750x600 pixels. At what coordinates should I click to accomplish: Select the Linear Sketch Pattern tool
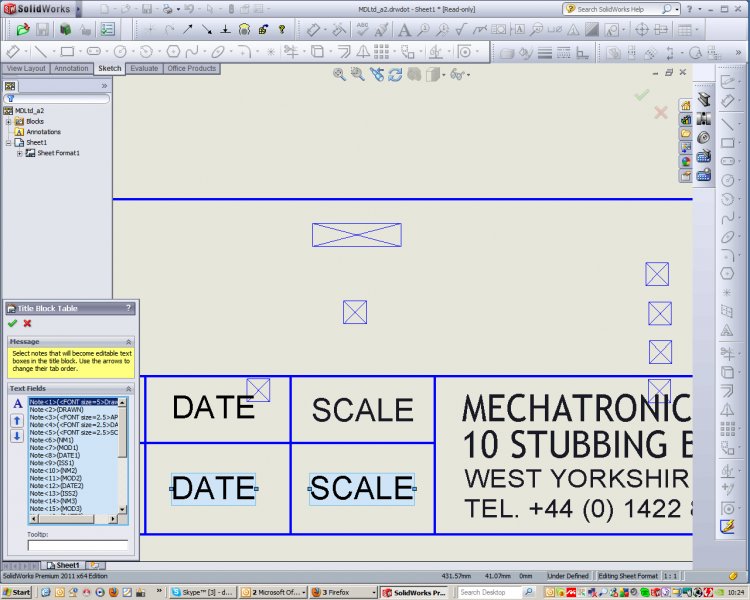(381, 51)
